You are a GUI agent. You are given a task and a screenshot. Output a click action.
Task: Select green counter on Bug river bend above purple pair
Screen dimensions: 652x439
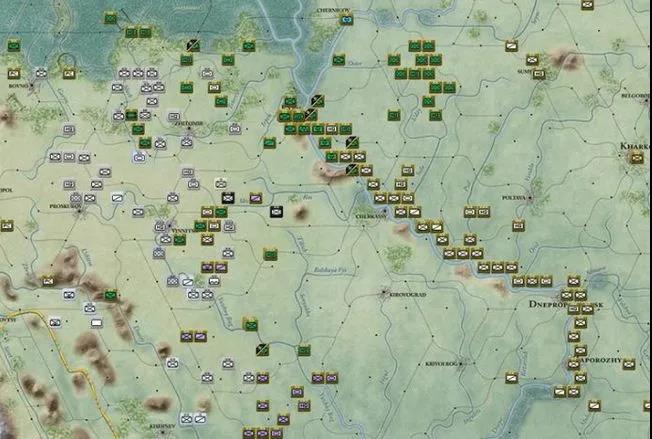pos(250,325)
